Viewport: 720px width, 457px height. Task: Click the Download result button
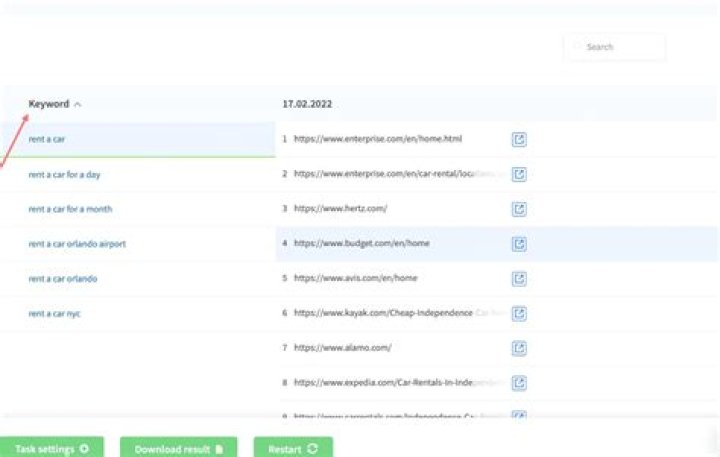click(179, 448)
